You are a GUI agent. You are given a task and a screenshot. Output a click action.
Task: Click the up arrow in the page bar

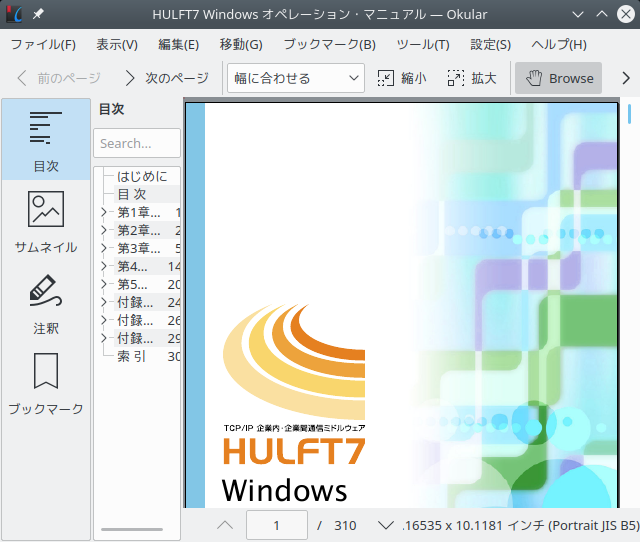225,525
